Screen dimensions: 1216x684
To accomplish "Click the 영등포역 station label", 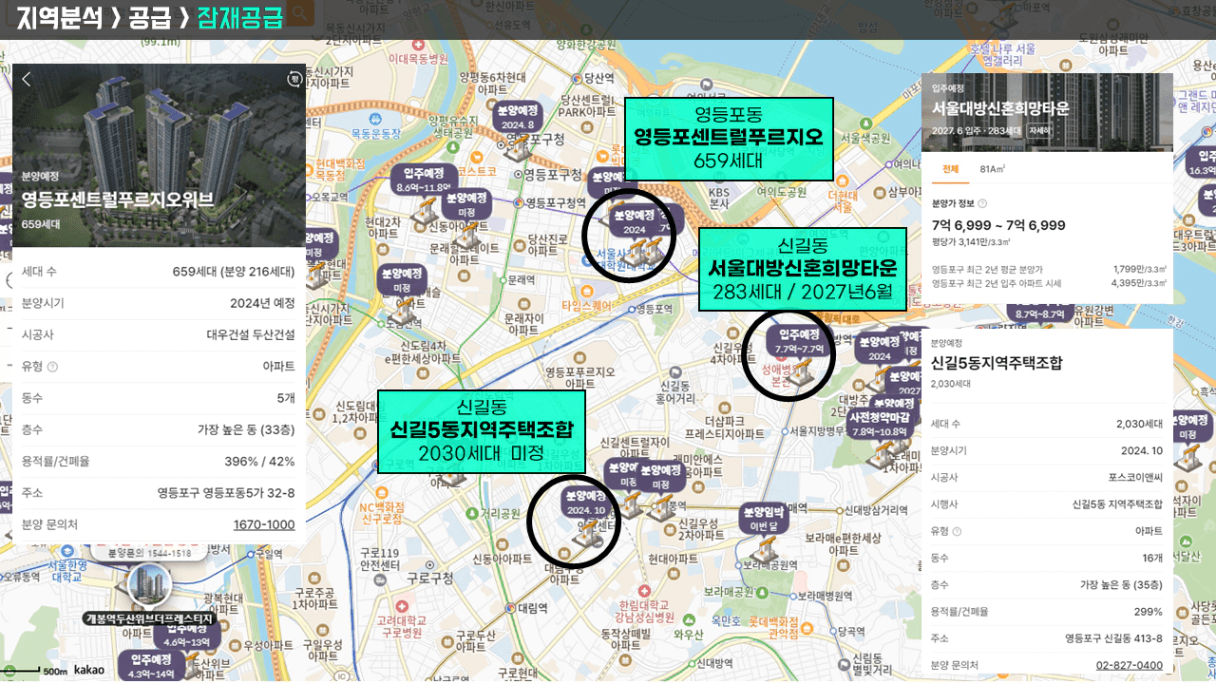I will click(653, 309).
